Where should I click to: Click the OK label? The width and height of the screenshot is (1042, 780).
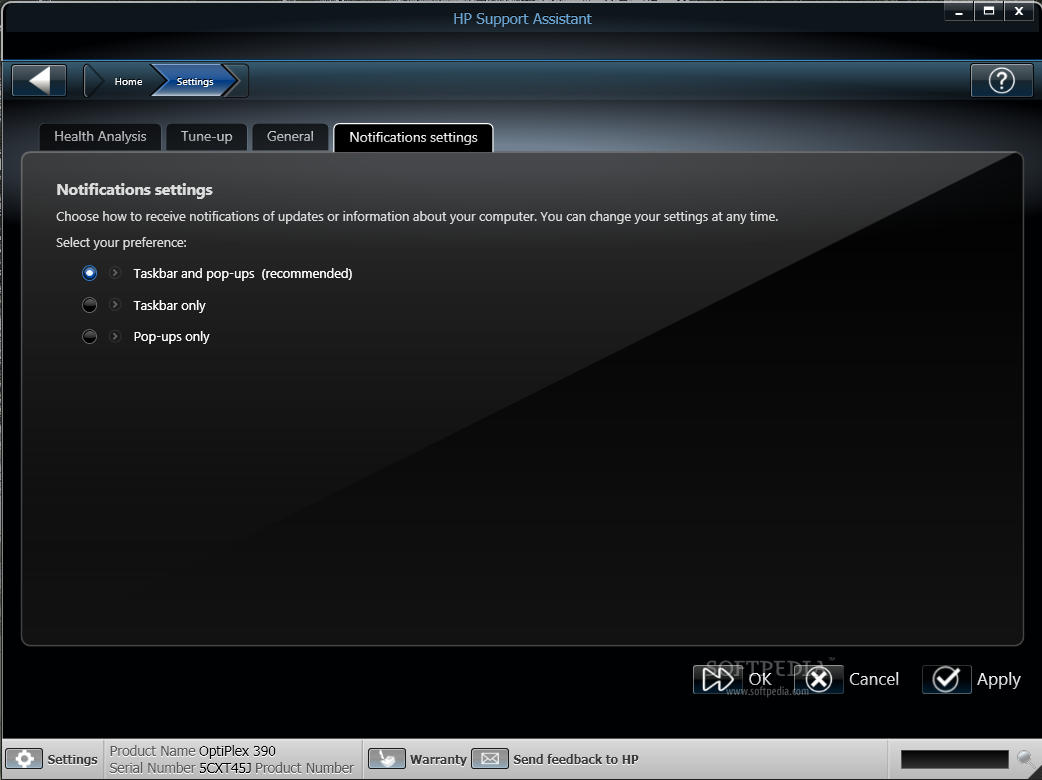[760, 679]
